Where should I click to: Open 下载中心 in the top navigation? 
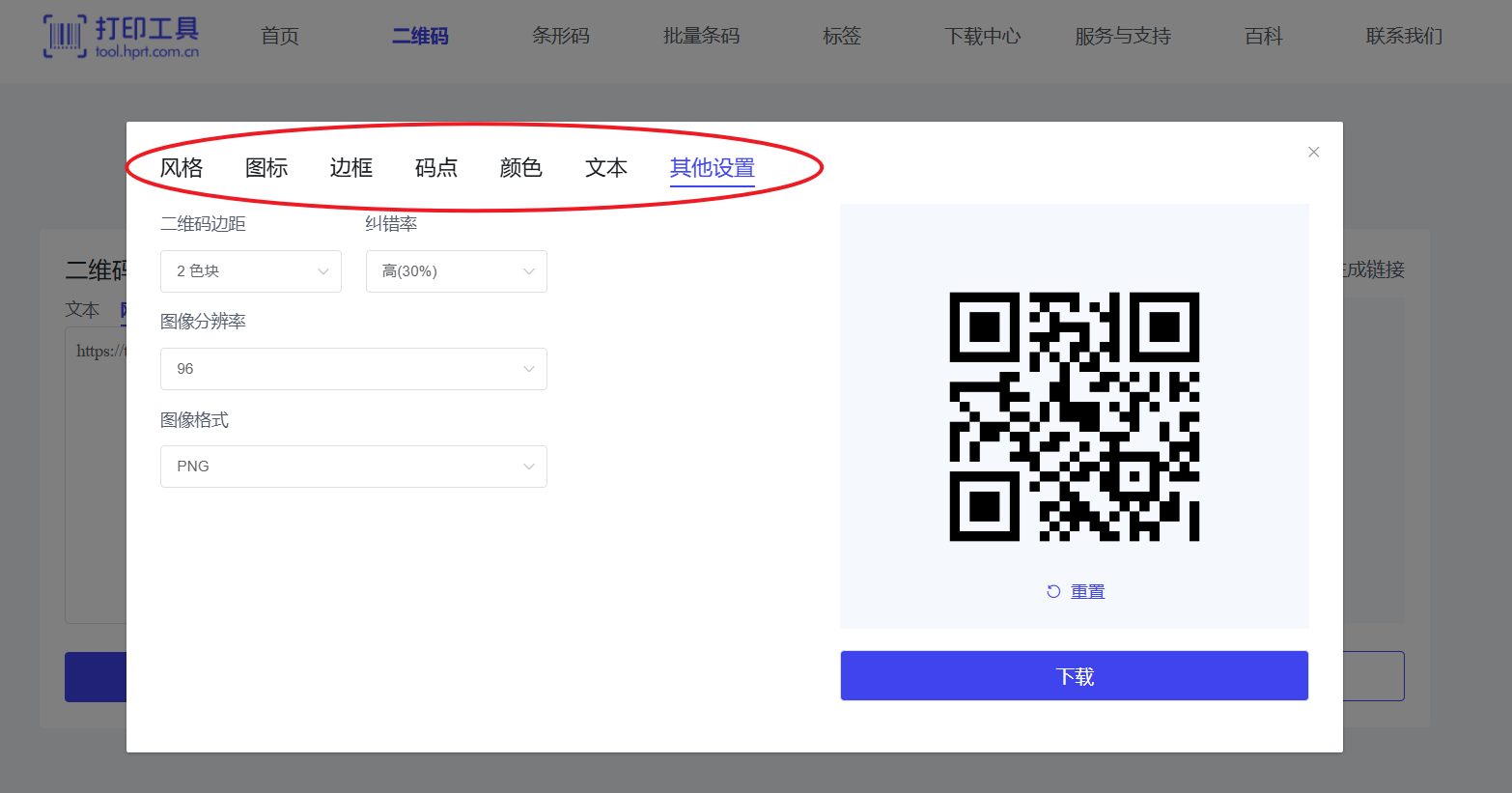[x=983, y=37]
